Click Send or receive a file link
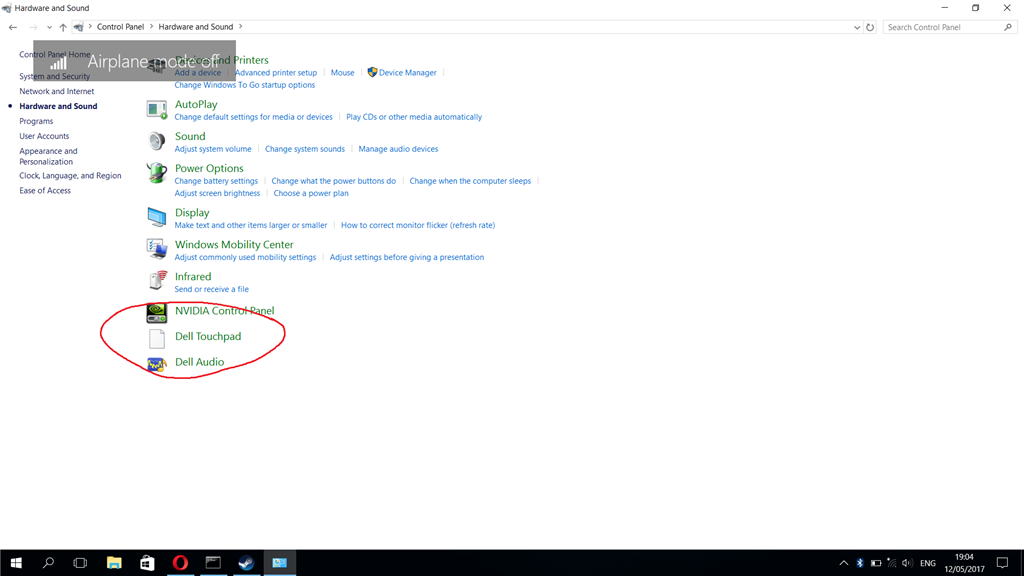The width and height of the screenshot is (1024, 576). (212, 289)
